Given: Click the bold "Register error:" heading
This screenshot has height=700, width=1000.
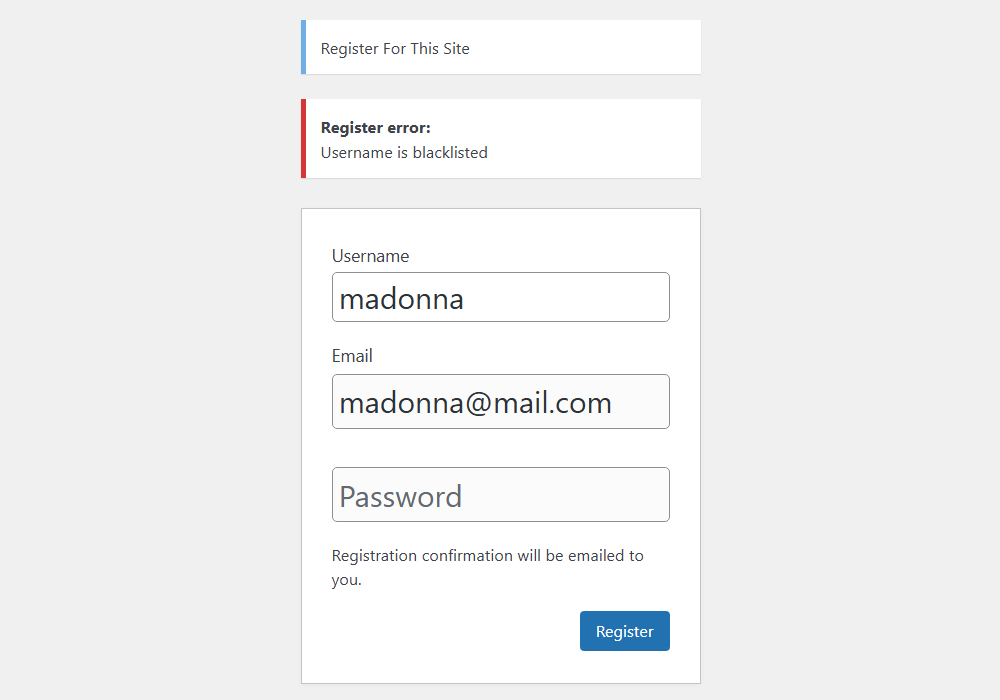Looking at the screenshot, I should 375,128.
